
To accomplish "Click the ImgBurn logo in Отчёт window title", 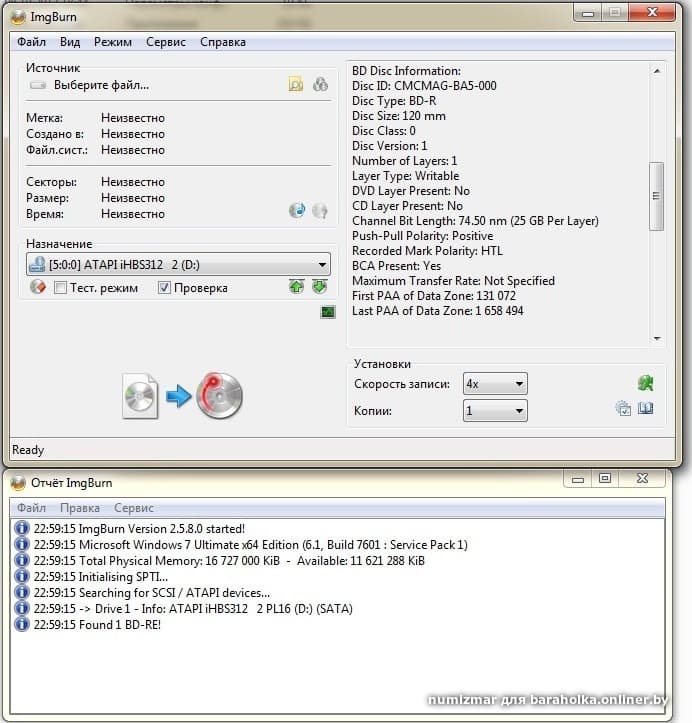I will pyautogui.click(x=18, y=483).
